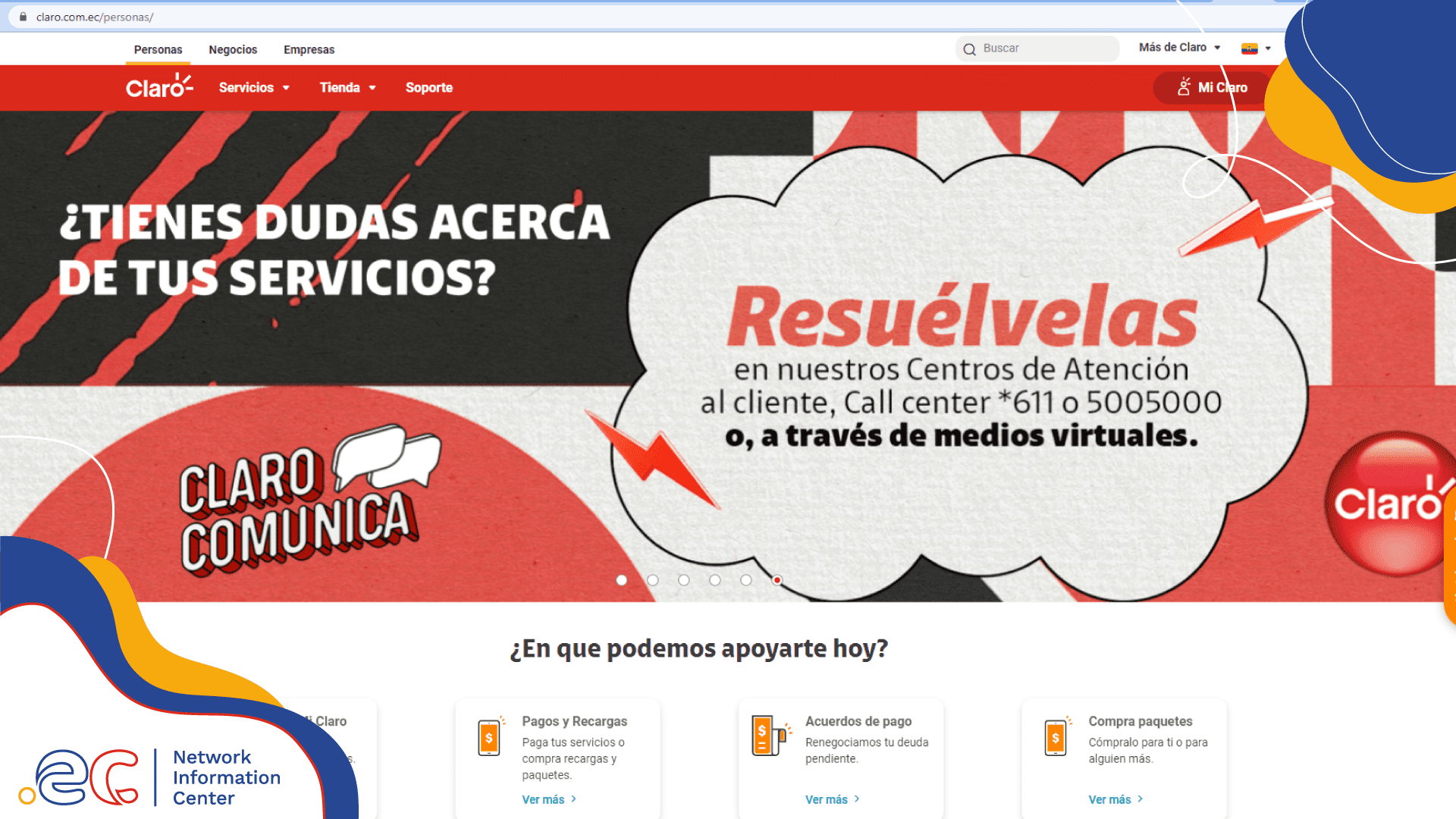
Task: Click the search magnifier icon
Action: coord(969,49)
